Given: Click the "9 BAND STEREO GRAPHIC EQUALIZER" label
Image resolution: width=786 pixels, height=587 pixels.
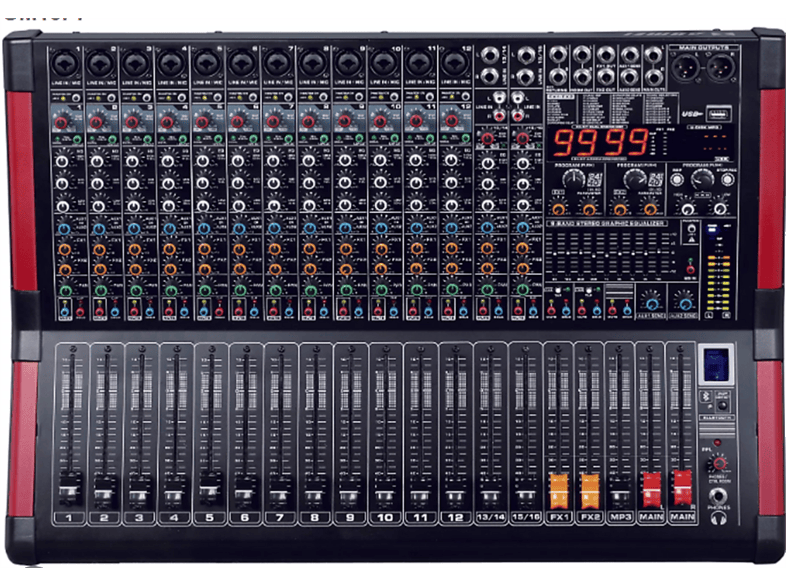Looking at the screenshot, I should 607,223.
